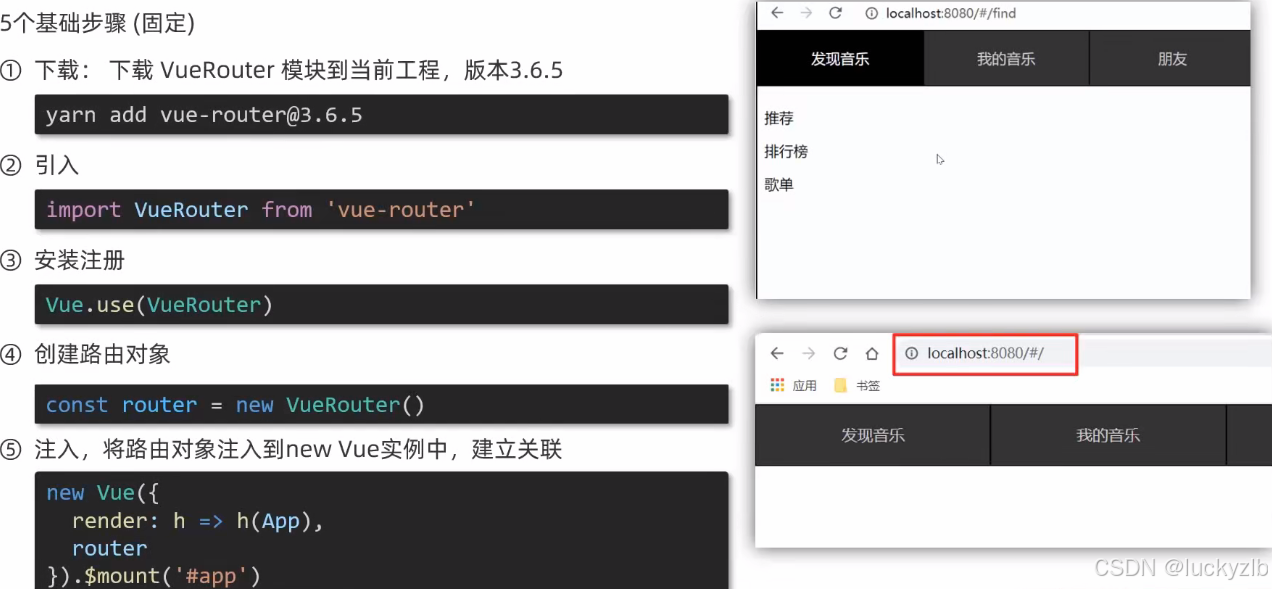
Task: Open the 排行榜 link
Action: [786, 151]
